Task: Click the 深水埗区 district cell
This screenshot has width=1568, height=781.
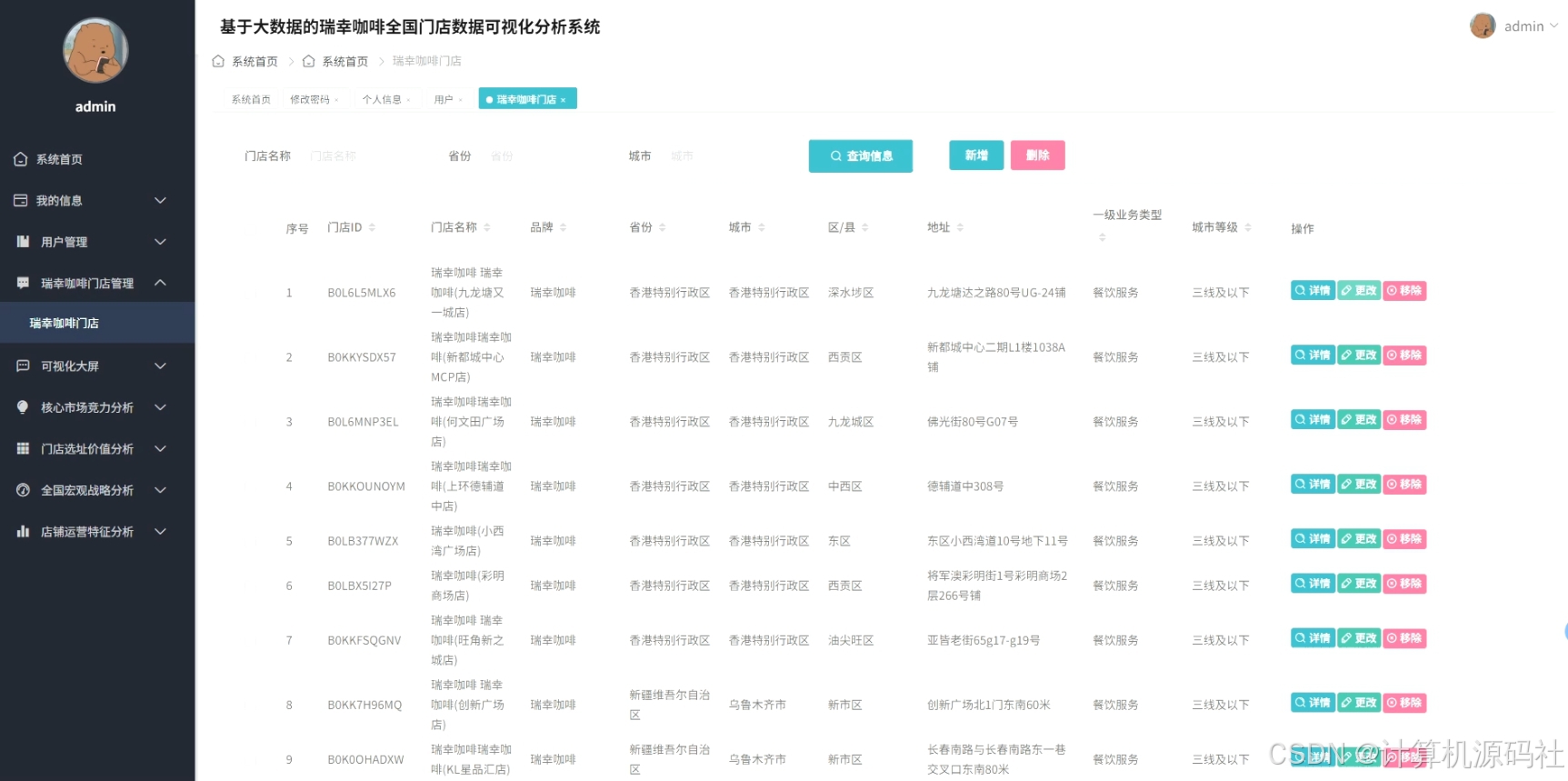Action: pos(851,293)
